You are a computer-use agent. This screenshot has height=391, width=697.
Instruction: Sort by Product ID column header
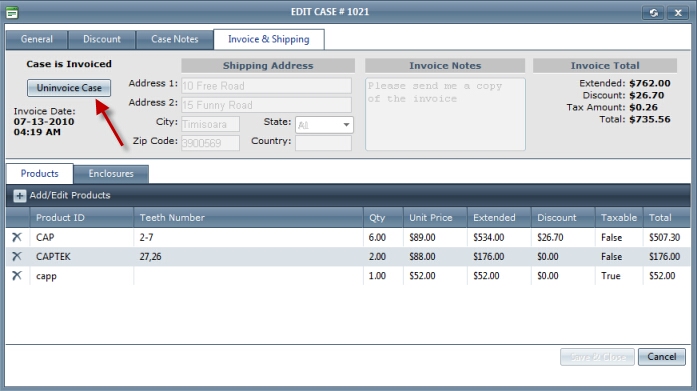(82, 218)
